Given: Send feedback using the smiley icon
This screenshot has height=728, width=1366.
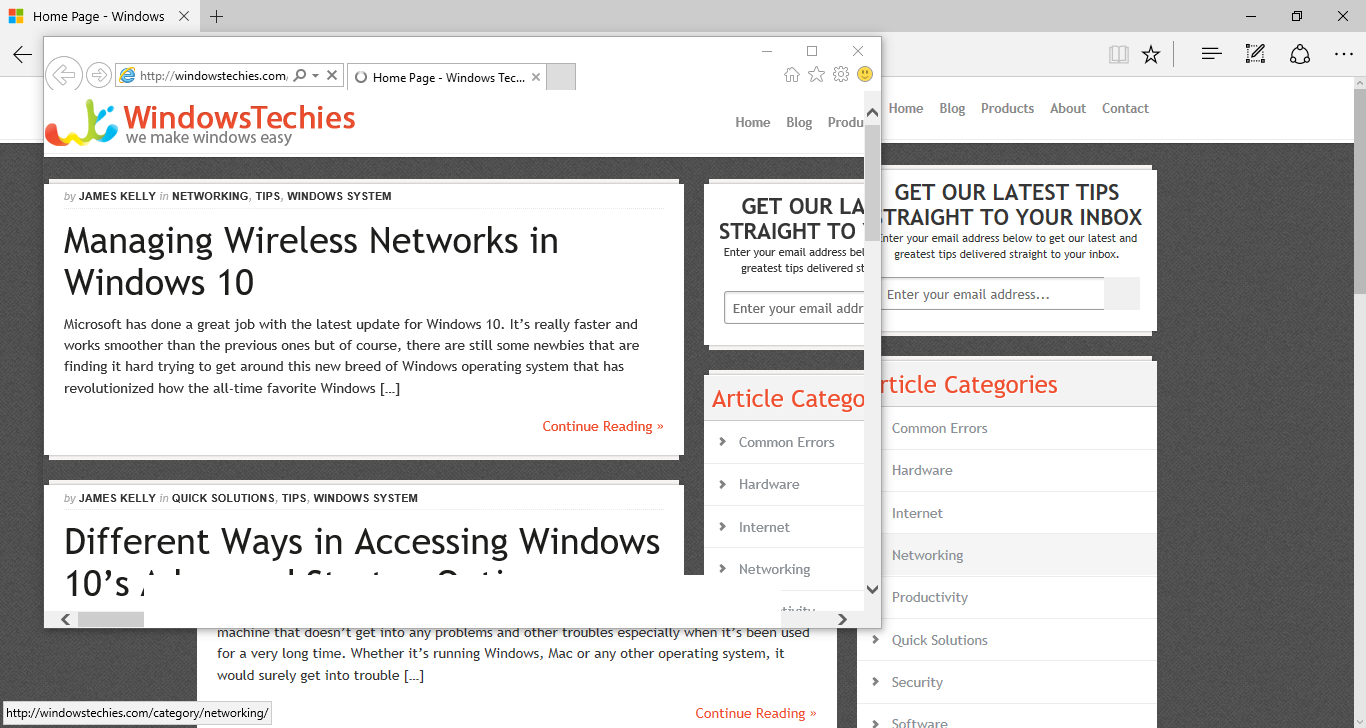Looking at the screenshot, I should [864, 74].
